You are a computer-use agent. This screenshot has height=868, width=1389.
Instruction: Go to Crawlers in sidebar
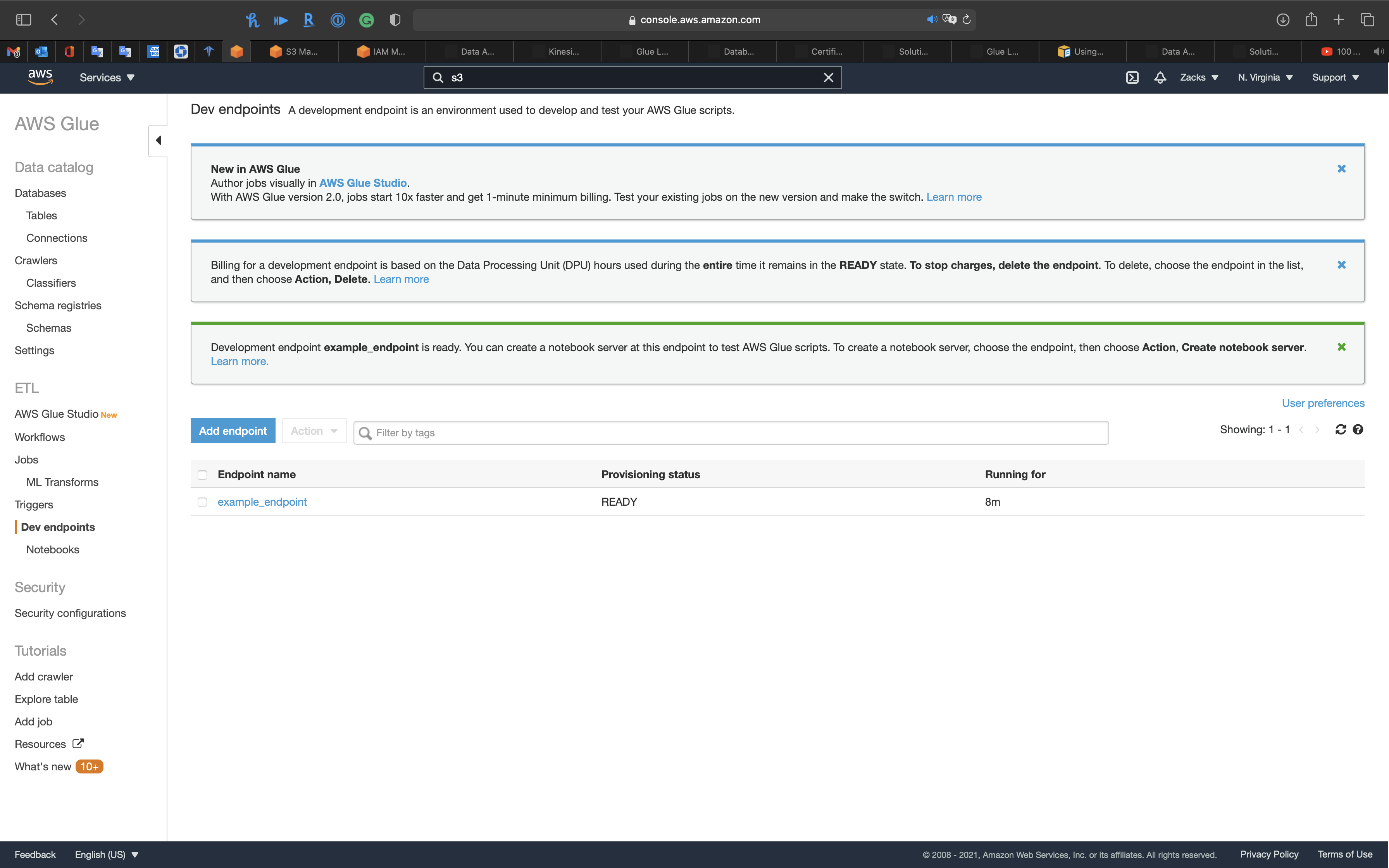36,260
